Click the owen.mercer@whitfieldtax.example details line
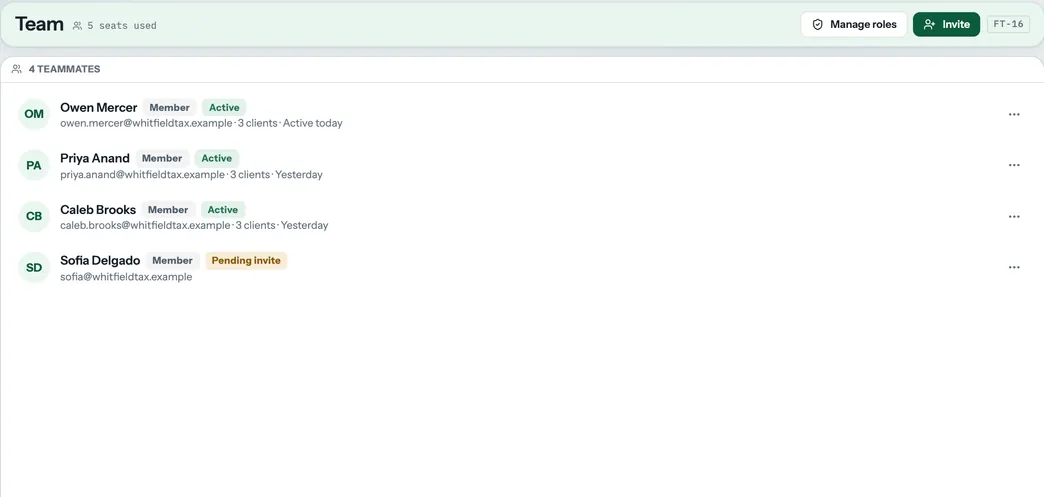The width and height of the screenshot is (1044, 497). 201,123
